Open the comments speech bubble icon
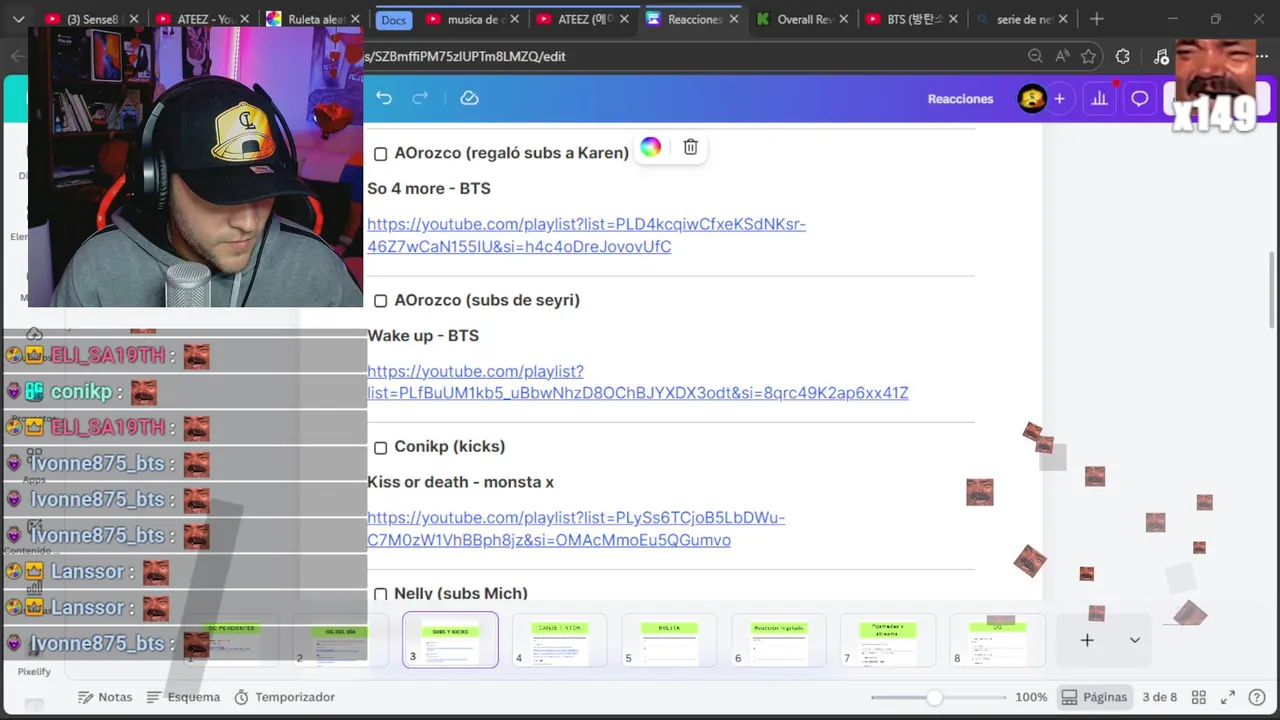Image resolution: width=1280 pixels, height=720 pixels. 1139,98
